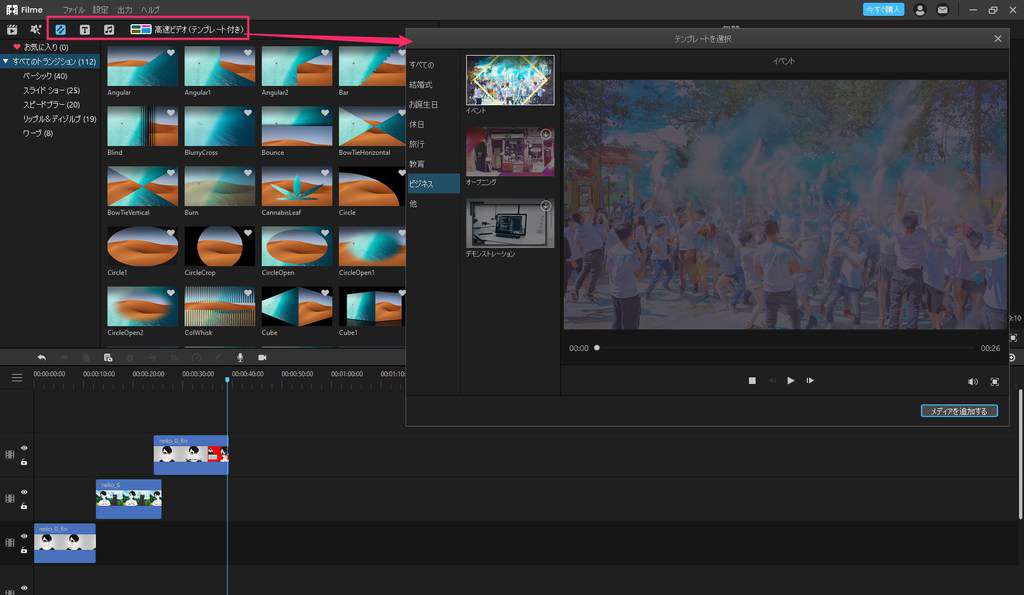Click the undo arrow in timeline toolbar
1024x595 pixels.
point(42,357)
